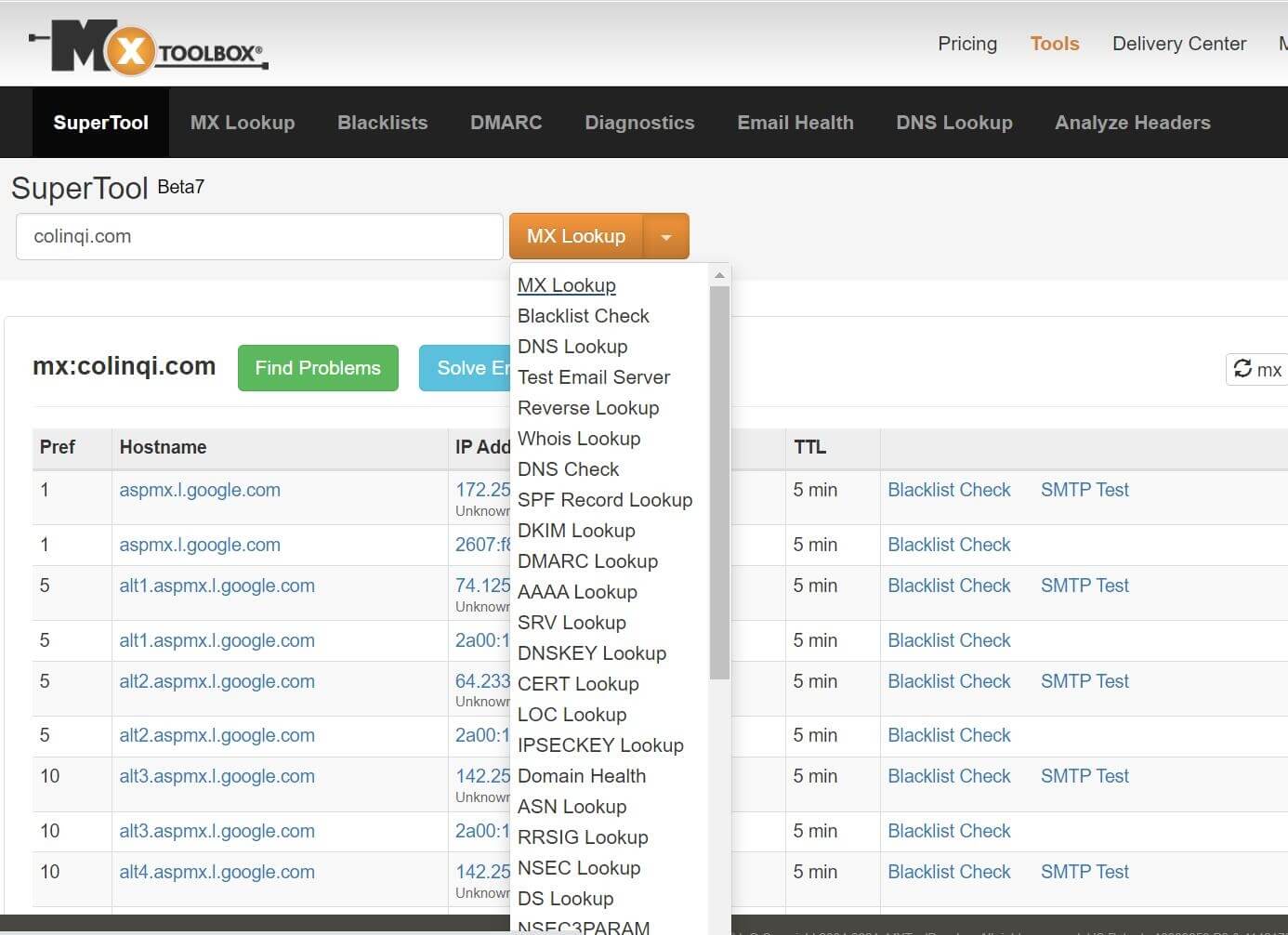Open the lookup type dropdown arrow
Viewport: 1288px width, 935px height.
[665, 236]
